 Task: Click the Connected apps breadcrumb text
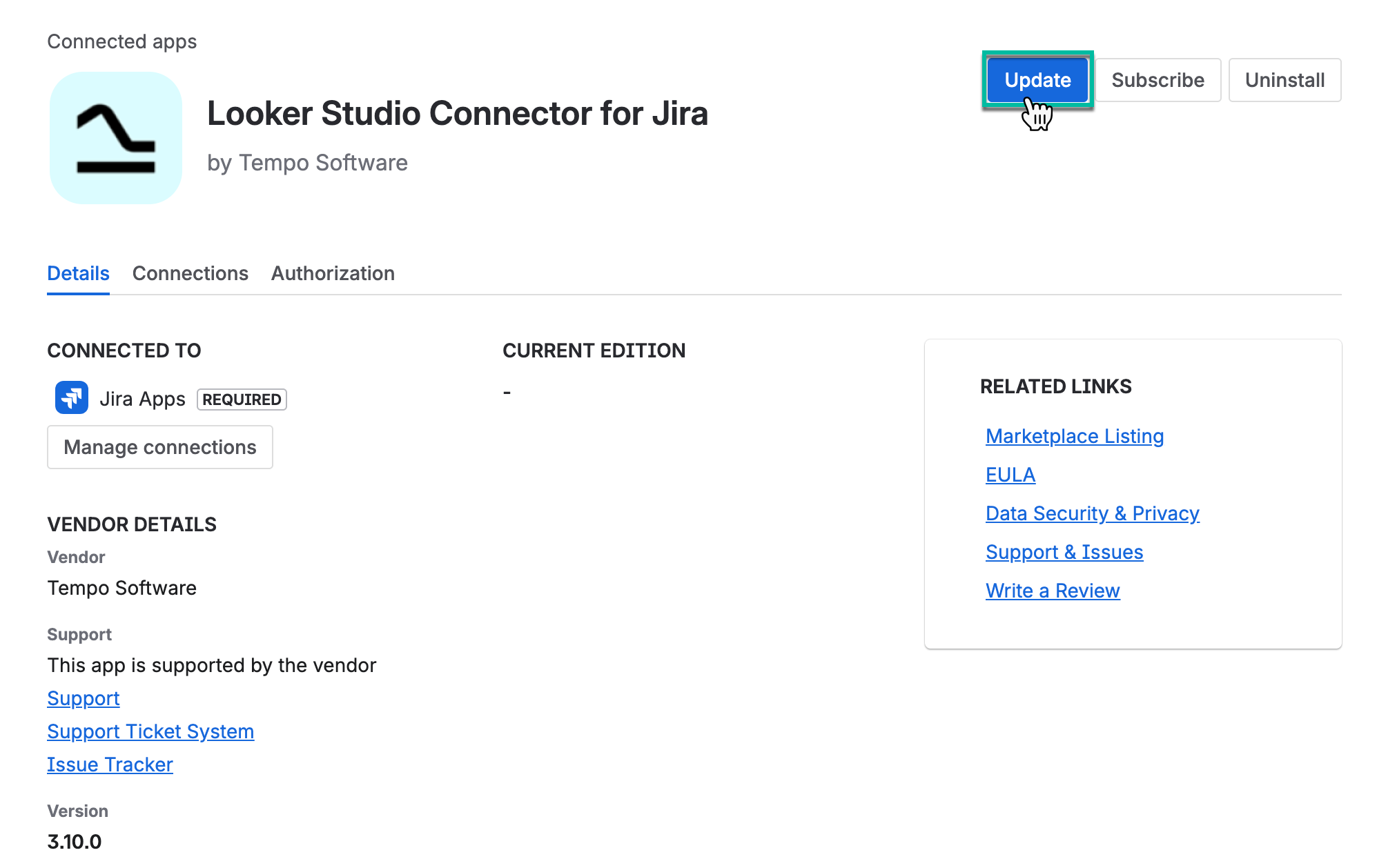point(122,41)
